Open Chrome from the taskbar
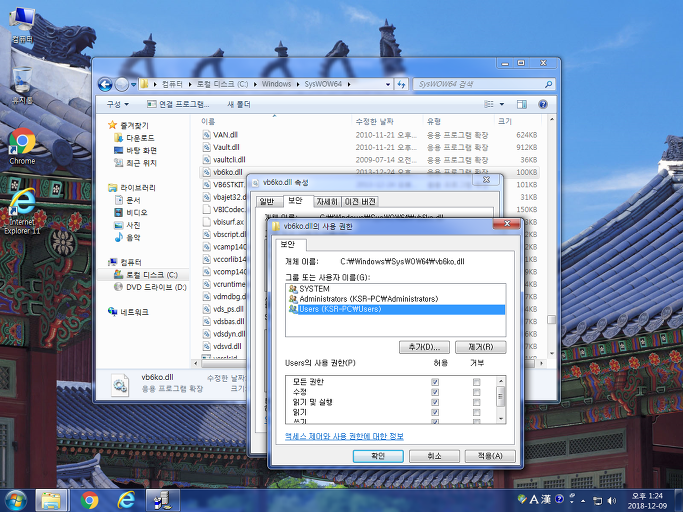This screenshot has height=512, width=683. (x=89, y=500)
